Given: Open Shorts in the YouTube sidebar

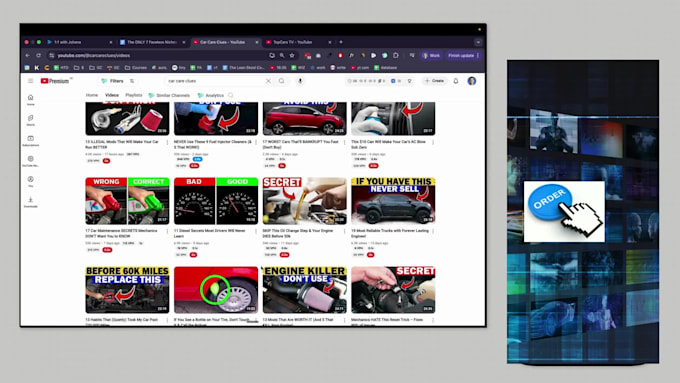Looking at the screenshot, I should tap(30, 120).
